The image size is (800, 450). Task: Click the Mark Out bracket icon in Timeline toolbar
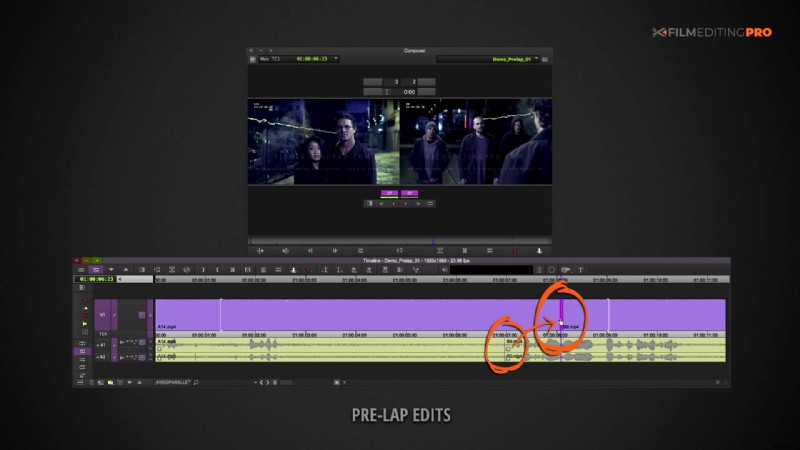217,270
